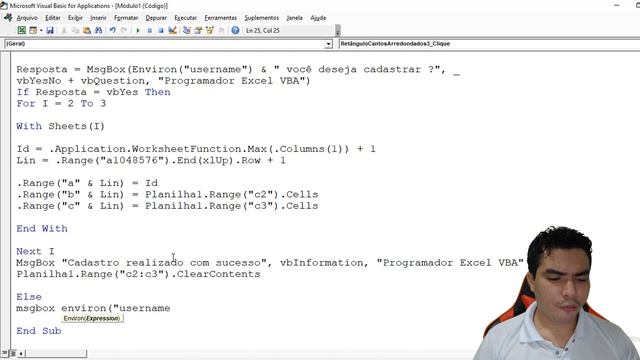This screenshot has width=640, height=360.
Task: Click the 'Else' keyword line
Action: [29, 297]
